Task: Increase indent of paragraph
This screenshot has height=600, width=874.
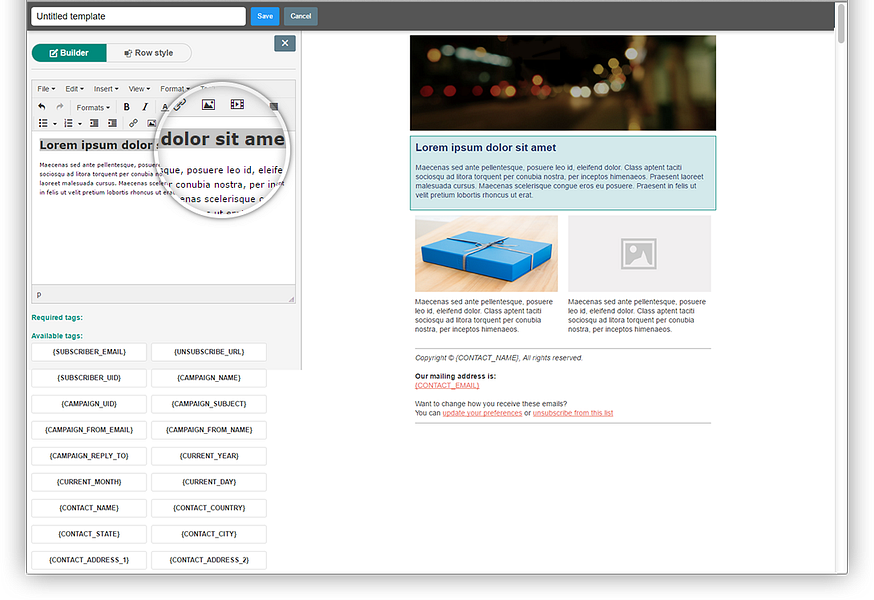Action: pyautogui.click(x=112, y=123)
